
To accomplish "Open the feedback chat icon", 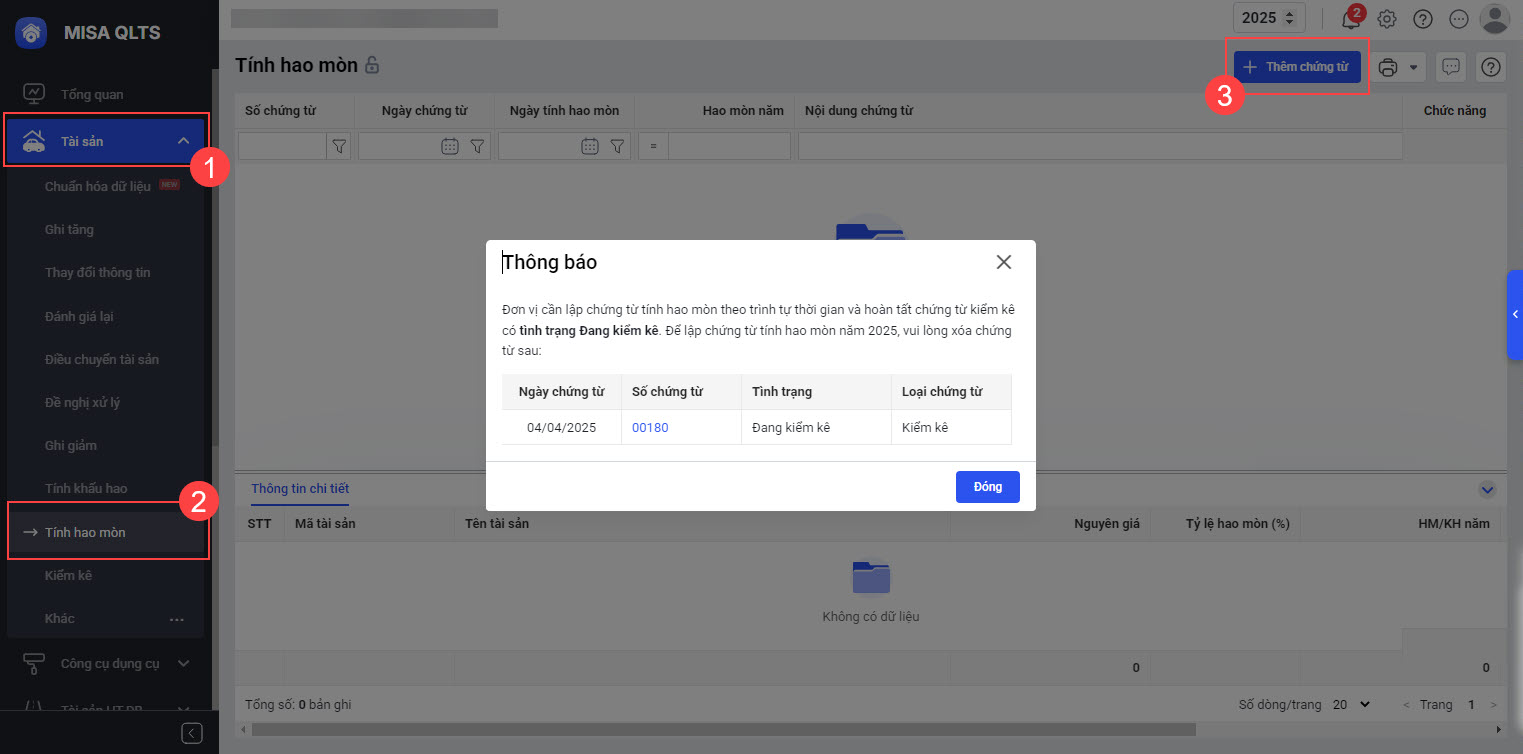I will (x=1452, y=67).
